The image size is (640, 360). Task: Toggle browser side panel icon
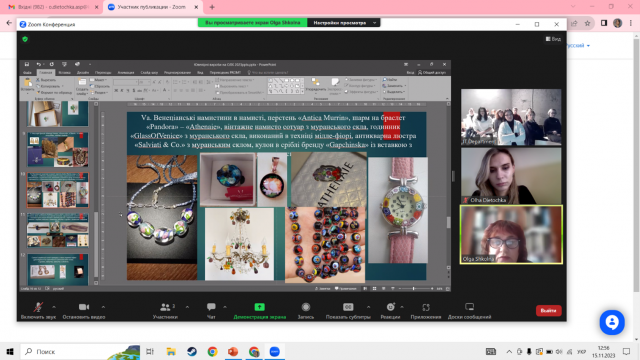(604, 23)
